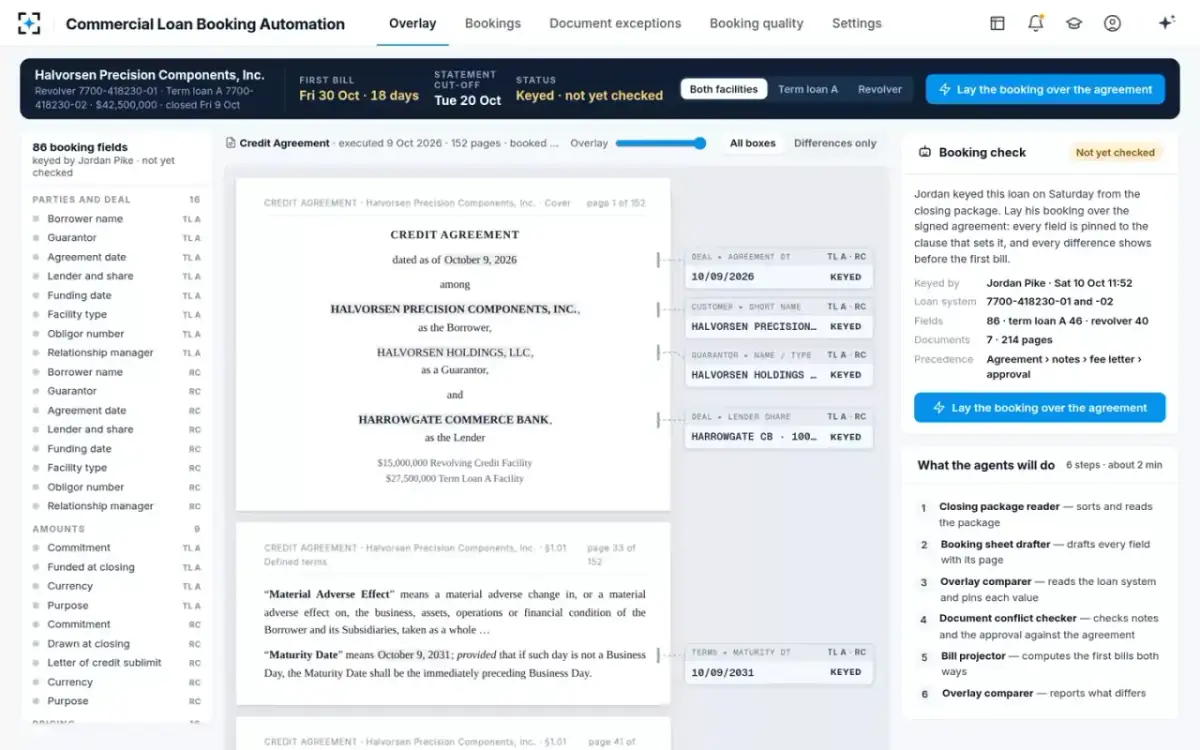Viewport: 1200px width, 750px height.
Task: Click step 2 Booking sheet drafter
Action: coord(1039,552)
